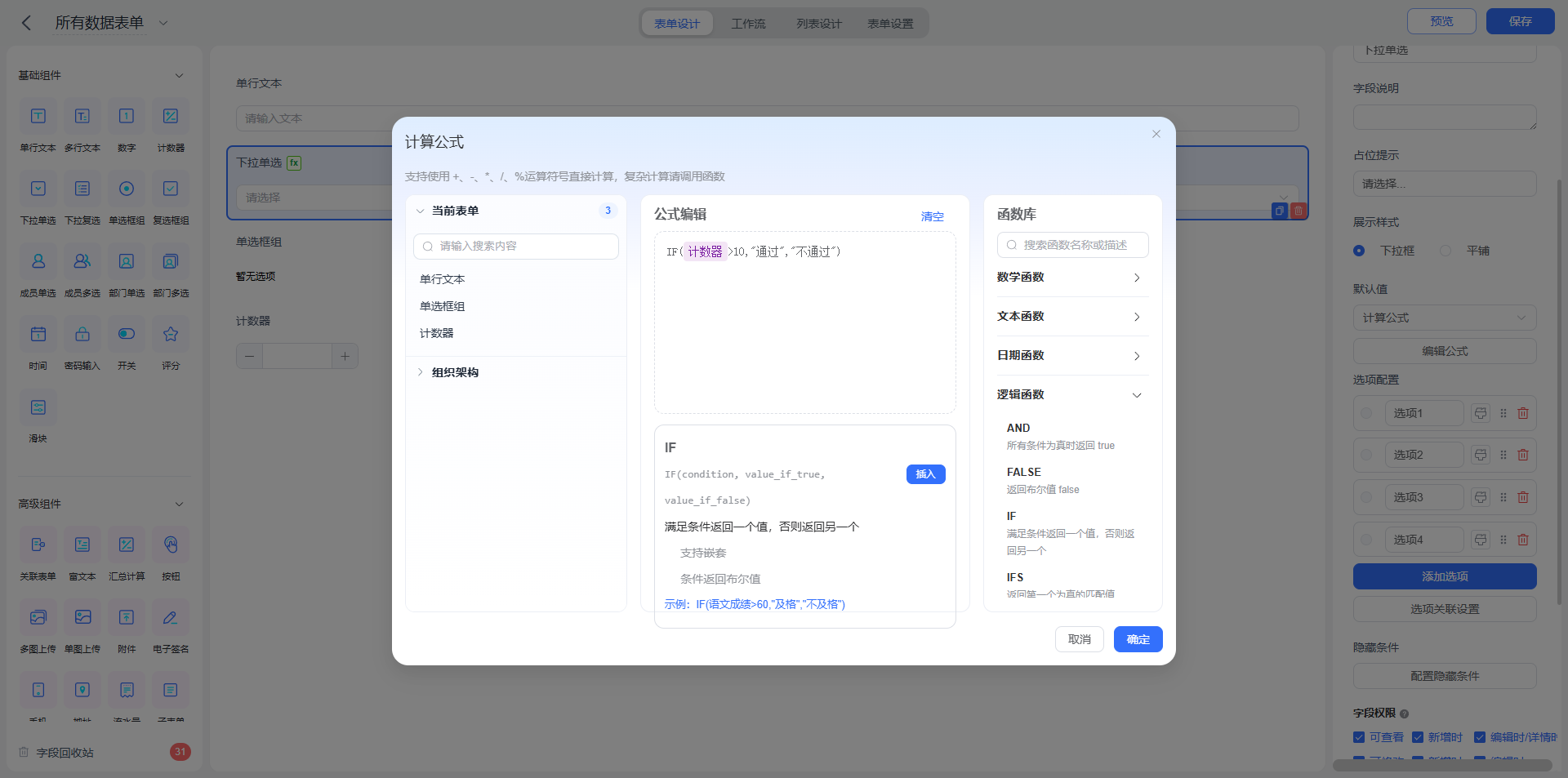Select the default radio for 选项3

click(1366, 497)
